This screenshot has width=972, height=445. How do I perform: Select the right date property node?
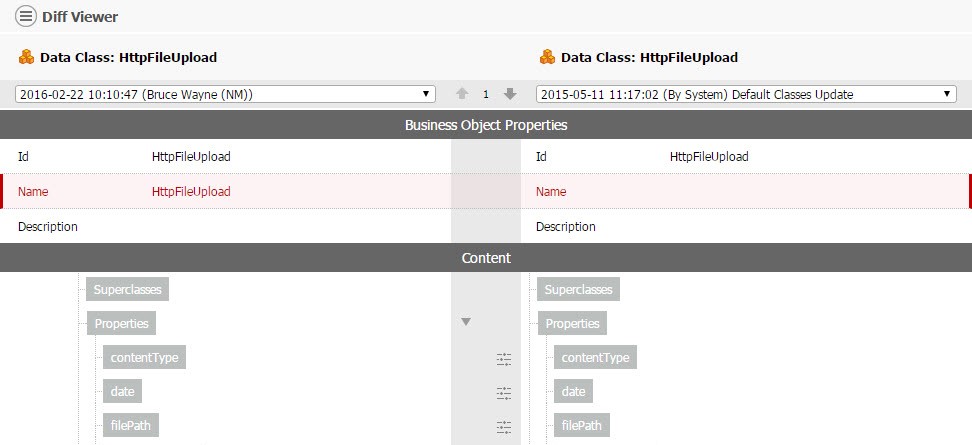pyautogui.click(x=574, y=392)
